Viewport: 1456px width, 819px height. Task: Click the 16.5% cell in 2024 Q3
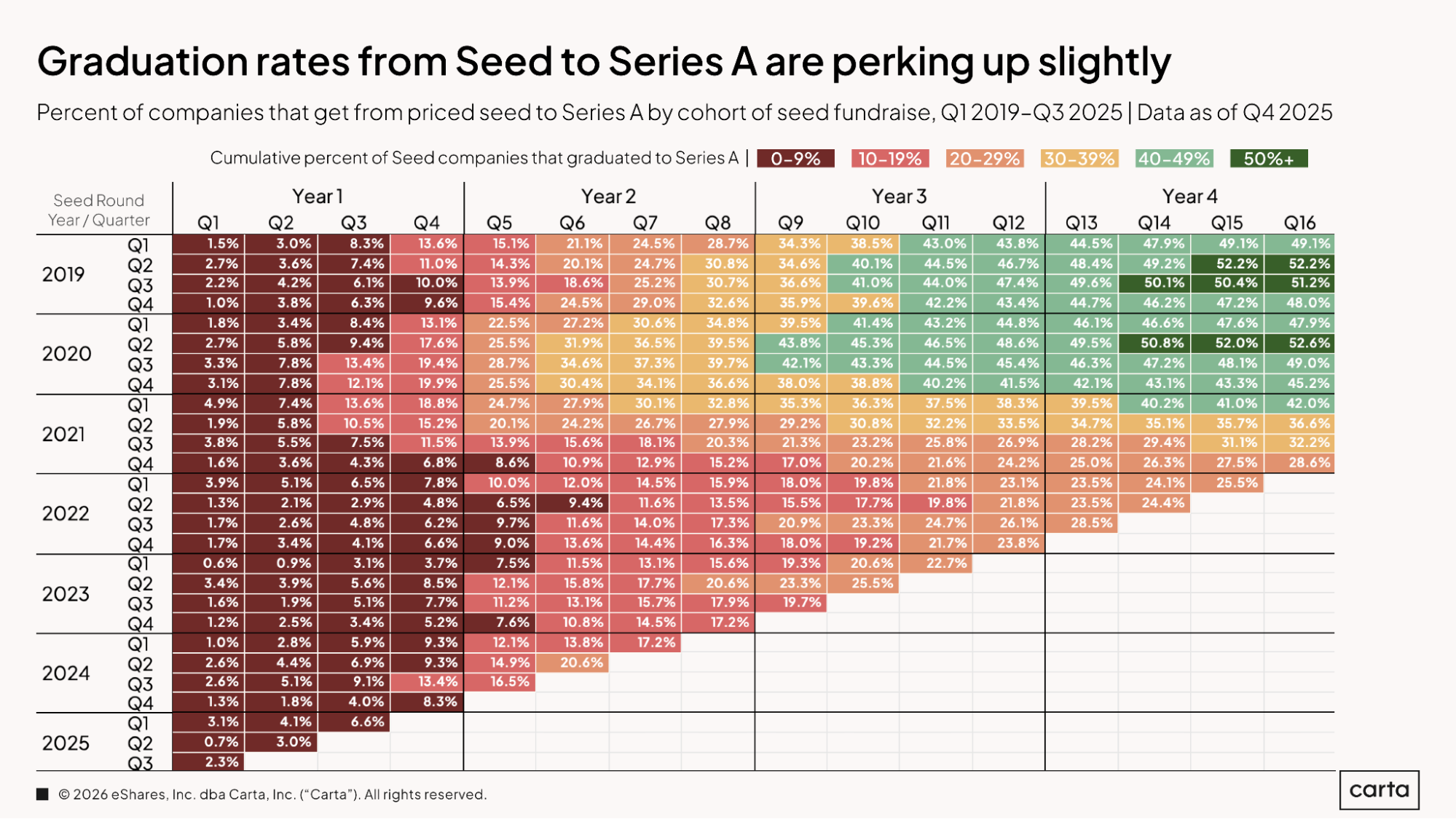(x=500, y=682)
